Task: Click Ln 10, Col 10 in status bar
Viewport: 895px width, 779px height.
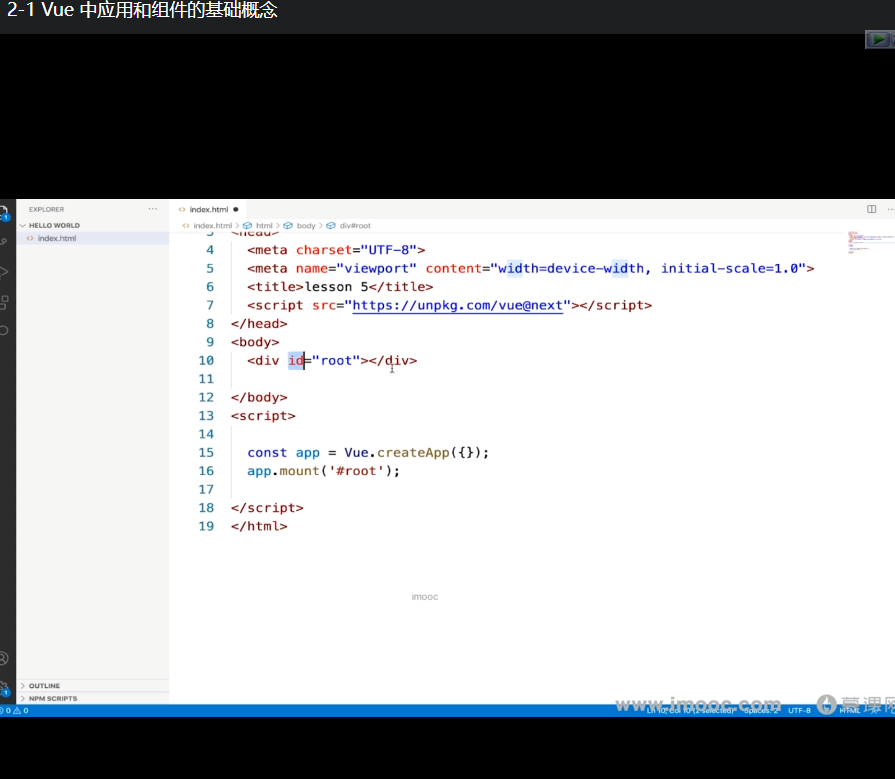Action: [691, 711]
